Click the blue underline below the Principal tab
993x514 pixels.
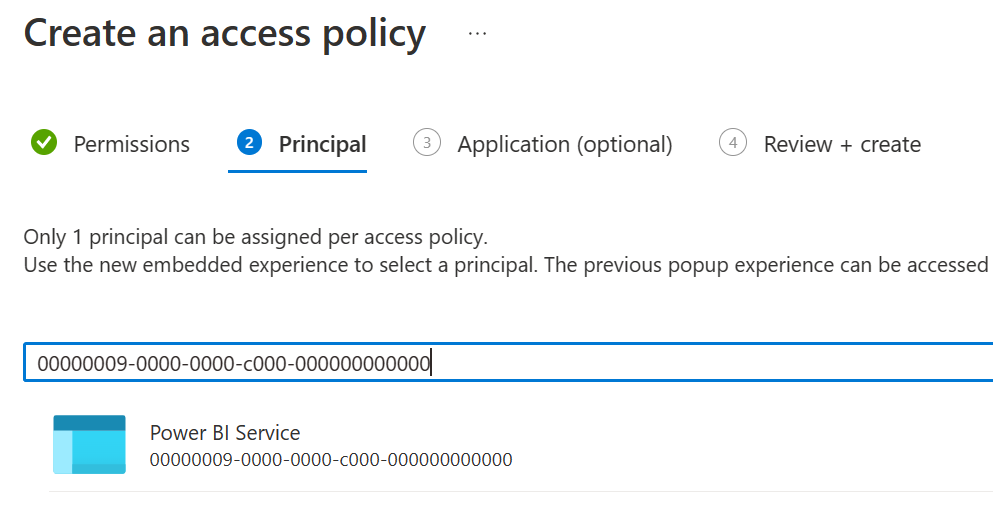coord(297,171)
